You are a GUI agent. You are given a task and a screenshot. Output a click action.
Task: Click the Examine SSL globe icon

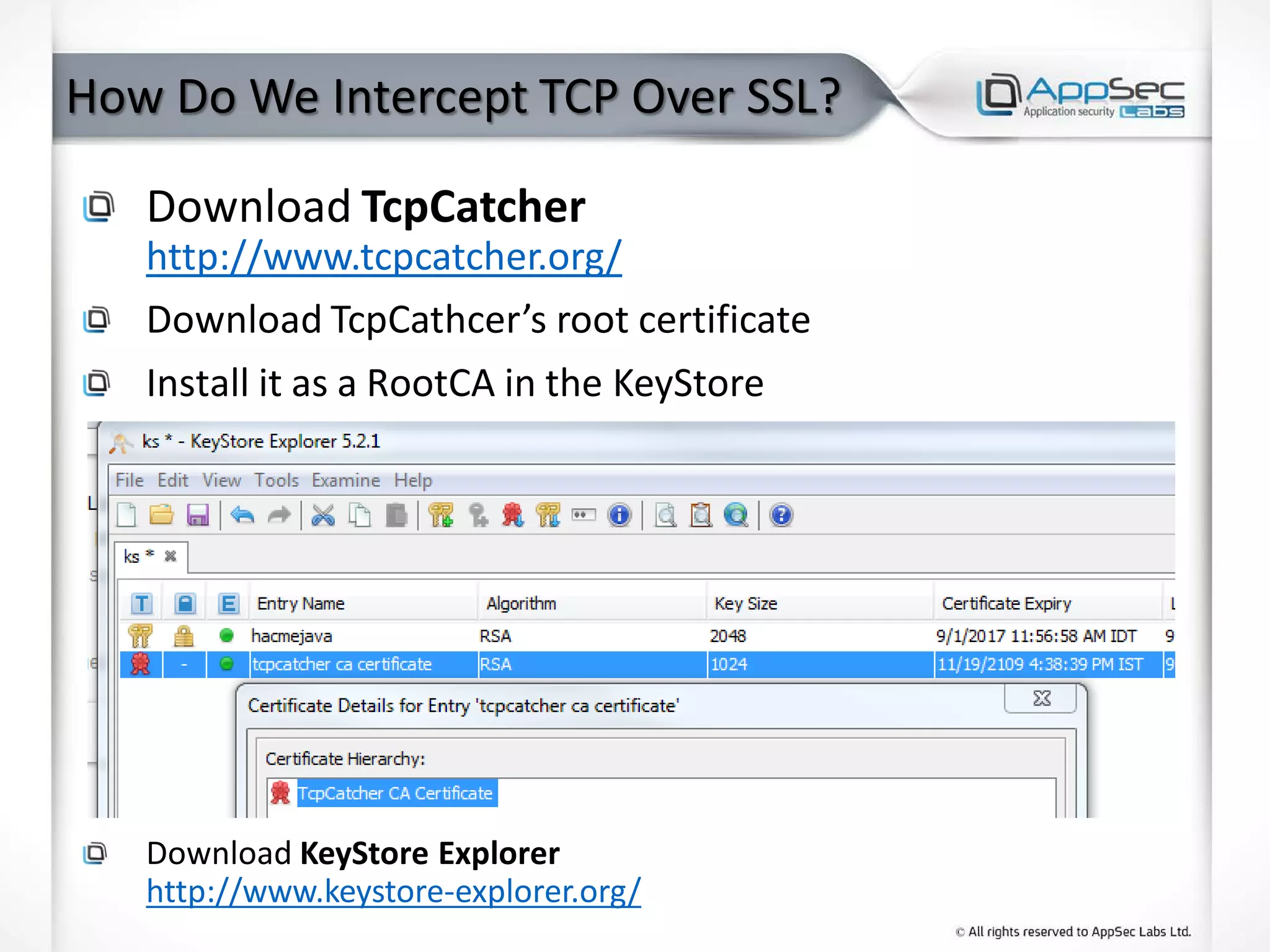(736, 515)
